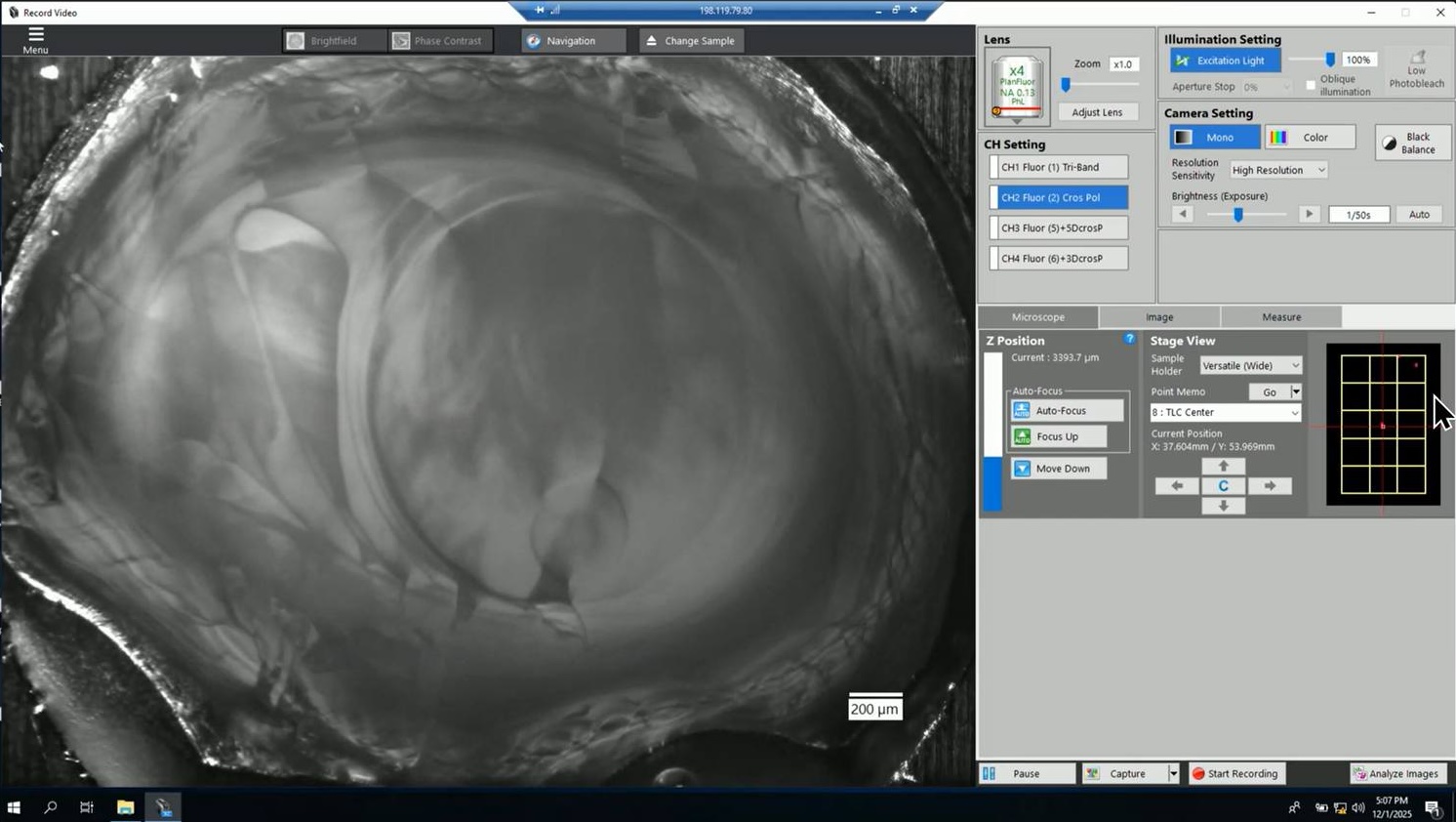
Task: Open File Explorer from the taskbar
Action: pos(125,807)
